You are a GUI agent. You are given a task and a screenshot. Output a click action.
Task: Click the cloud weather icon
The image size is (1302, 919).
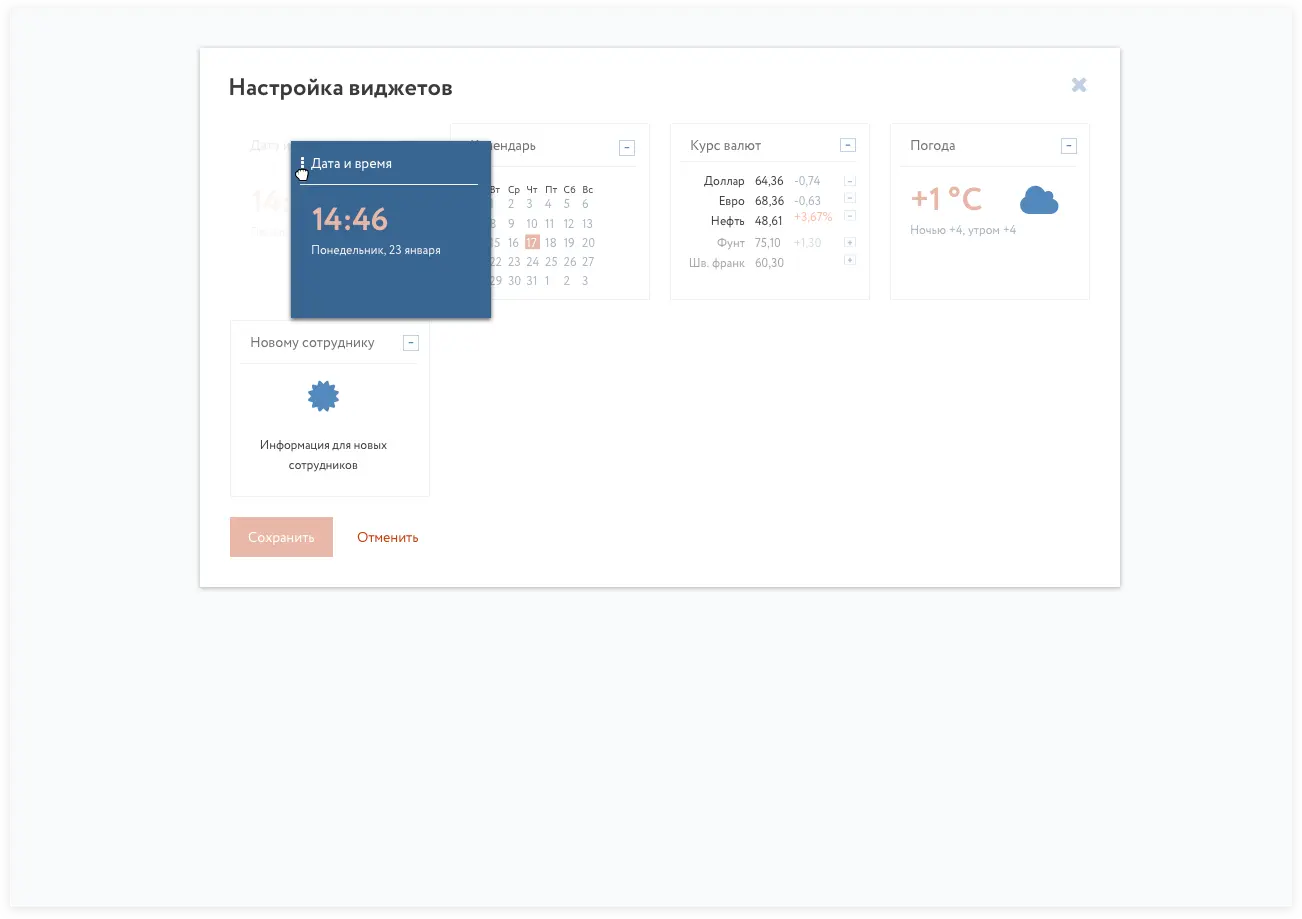pyautogui.click(x=1039, y=201)
